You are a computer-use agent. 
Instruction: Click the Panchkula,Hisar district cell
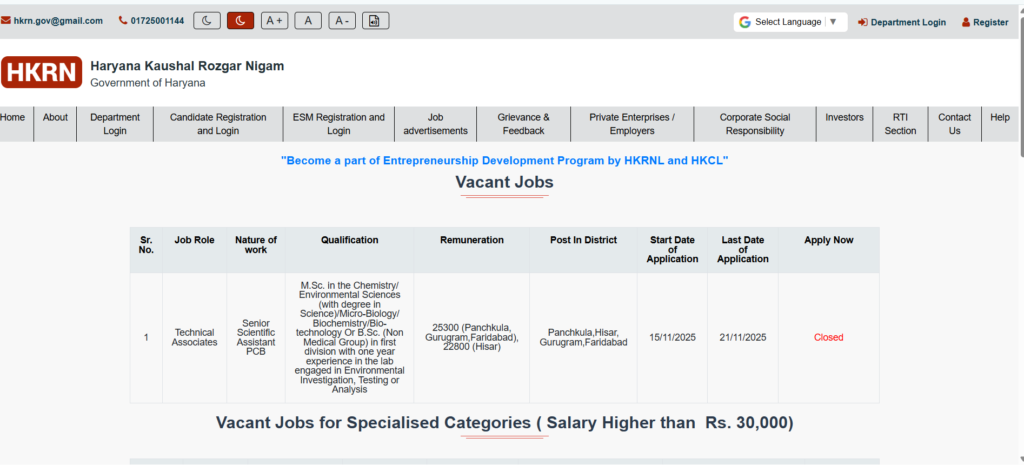click(x=583, y=338)
